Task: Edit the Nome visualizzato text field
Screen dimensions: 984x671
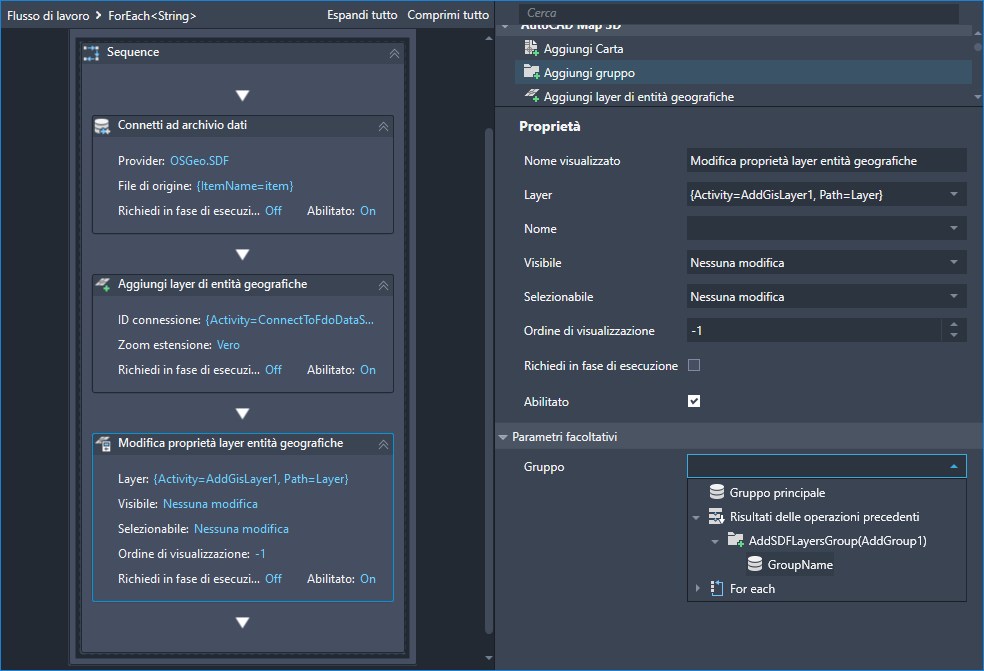Action: pyautogui.click(x=826, y=161)
